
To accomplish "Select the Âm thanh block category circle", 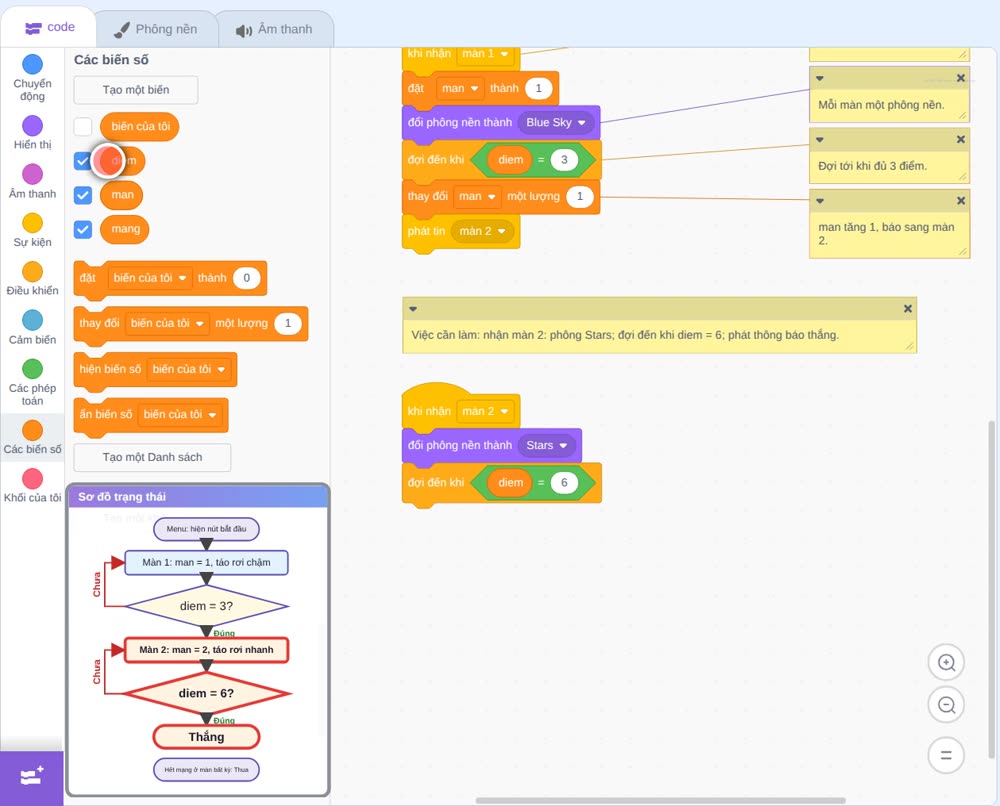I will coord(33,173).
